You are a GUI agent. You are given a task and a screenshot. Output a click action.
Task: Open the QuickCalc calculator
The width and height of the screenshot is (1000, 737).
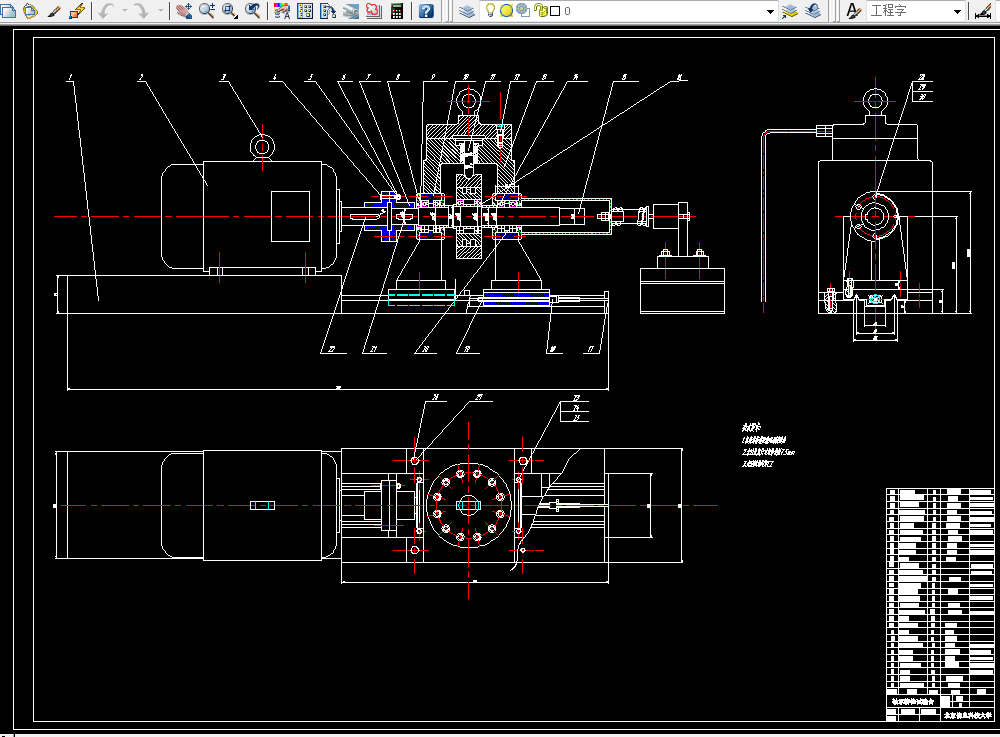[x=397, y=11]
